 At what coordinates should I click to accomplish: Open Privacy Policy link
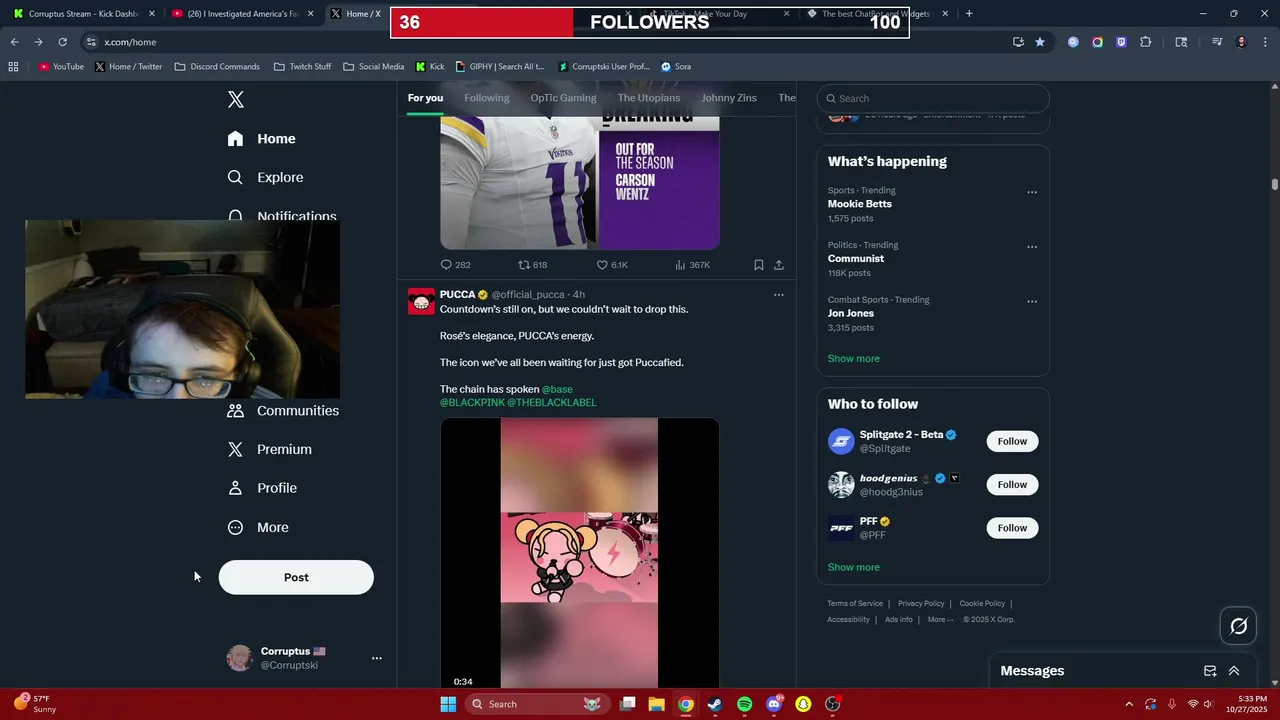(921, 603)
